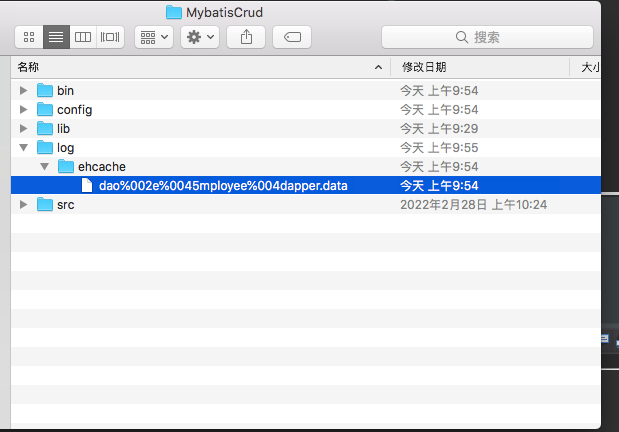Viewport: 619px width, 432px height.
Task: Expand the config folder
Action: point(23,109)
